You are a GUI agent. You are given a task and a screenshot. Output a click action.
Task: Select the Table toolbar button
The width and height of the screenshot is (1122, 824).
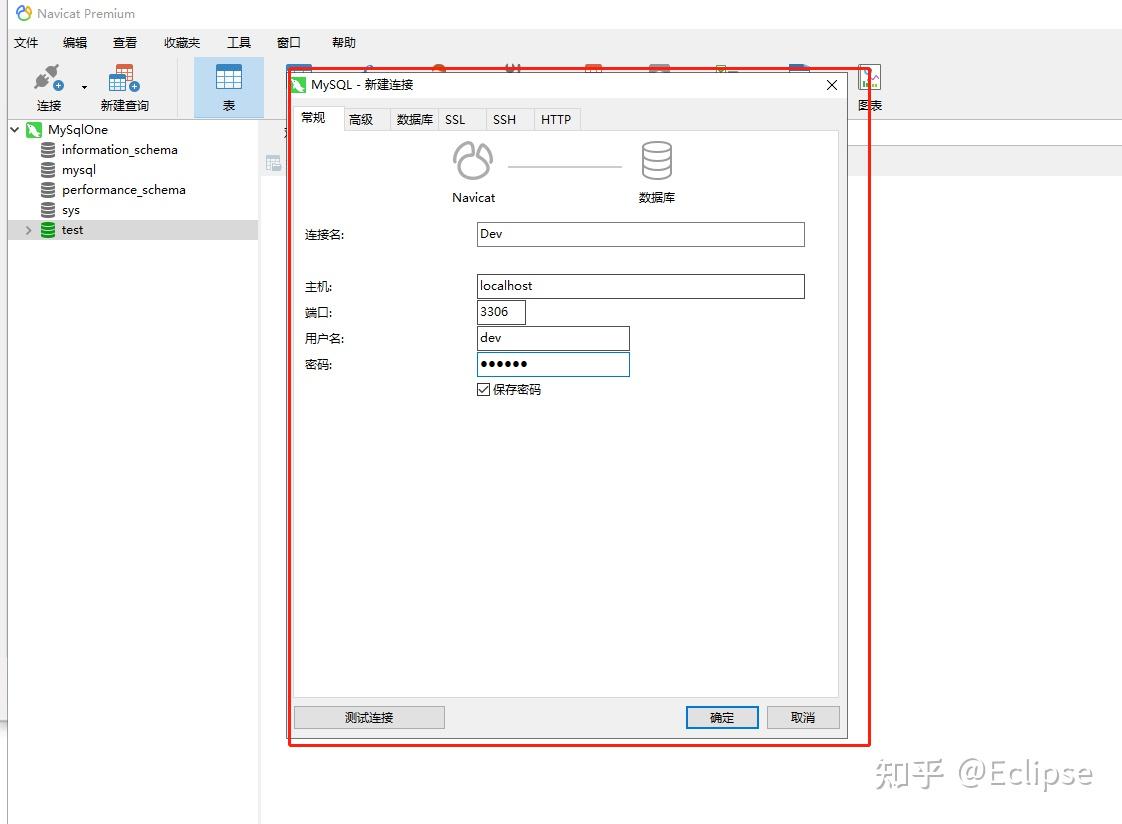[x=229, y=87]
